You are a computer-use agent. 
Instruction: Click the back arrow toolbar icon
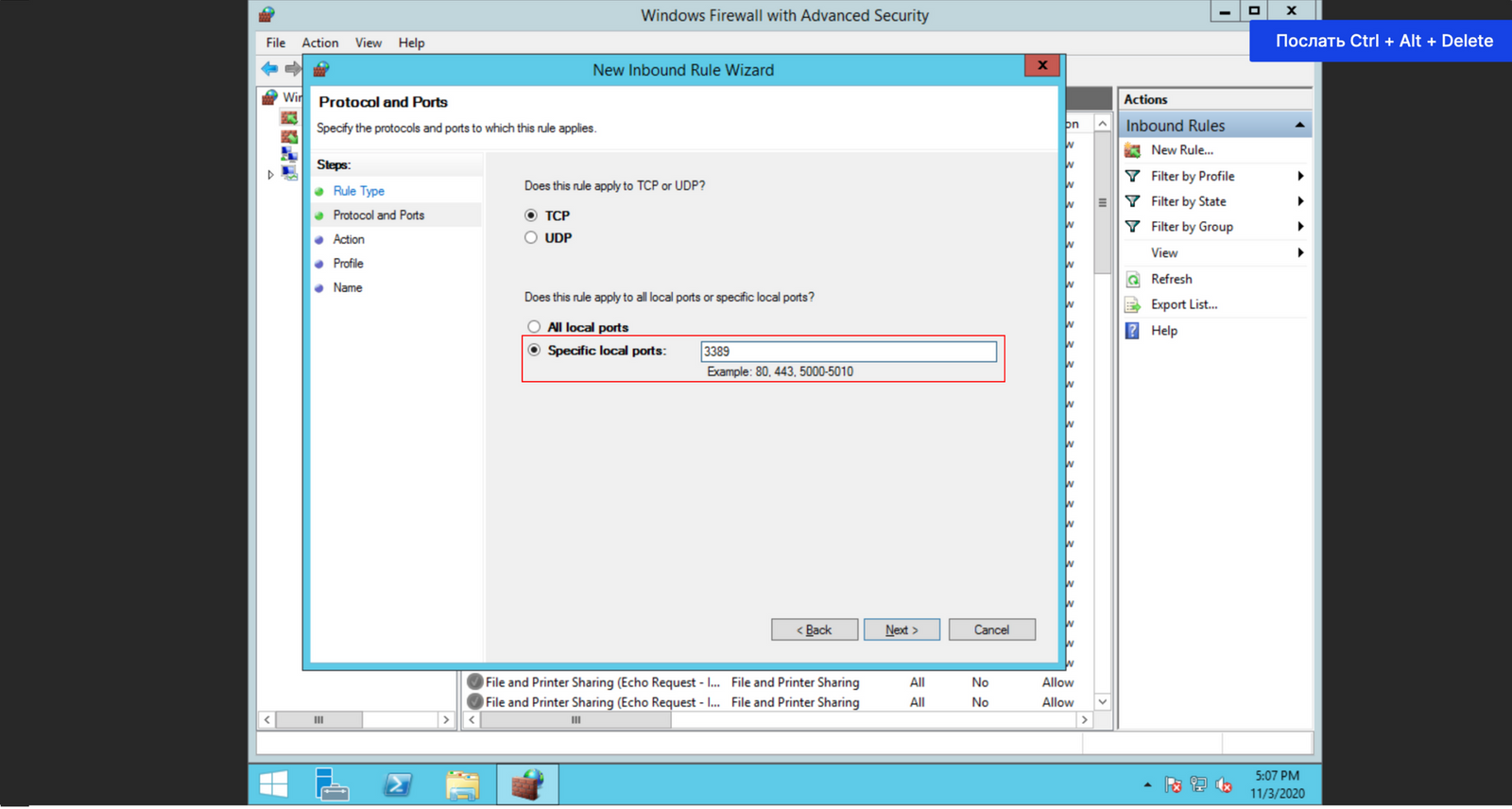(x=270, y=68)
